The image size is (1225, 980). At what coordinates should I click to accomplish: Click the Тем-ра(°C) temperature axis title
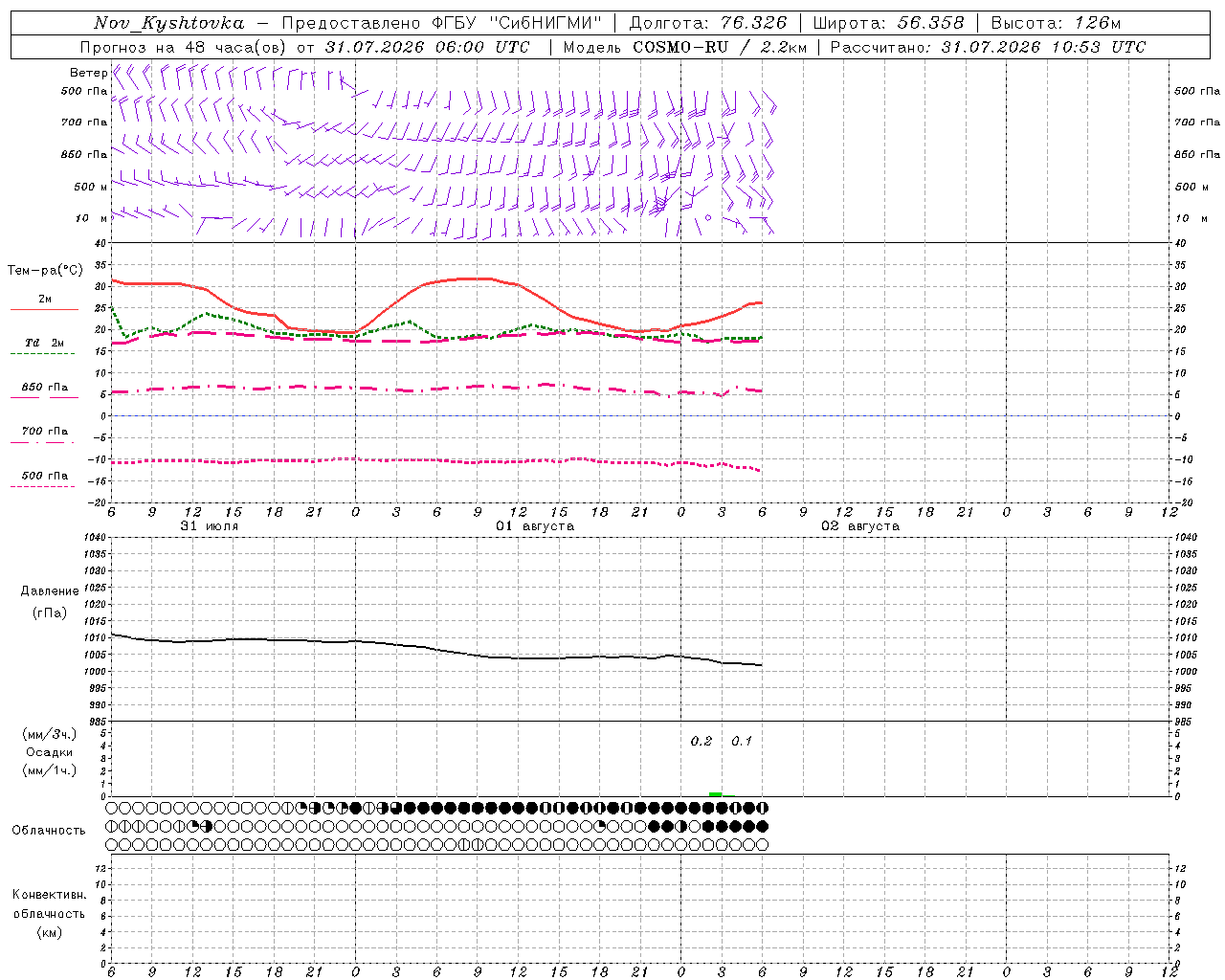pyautogui.click(x=45, y=271)
